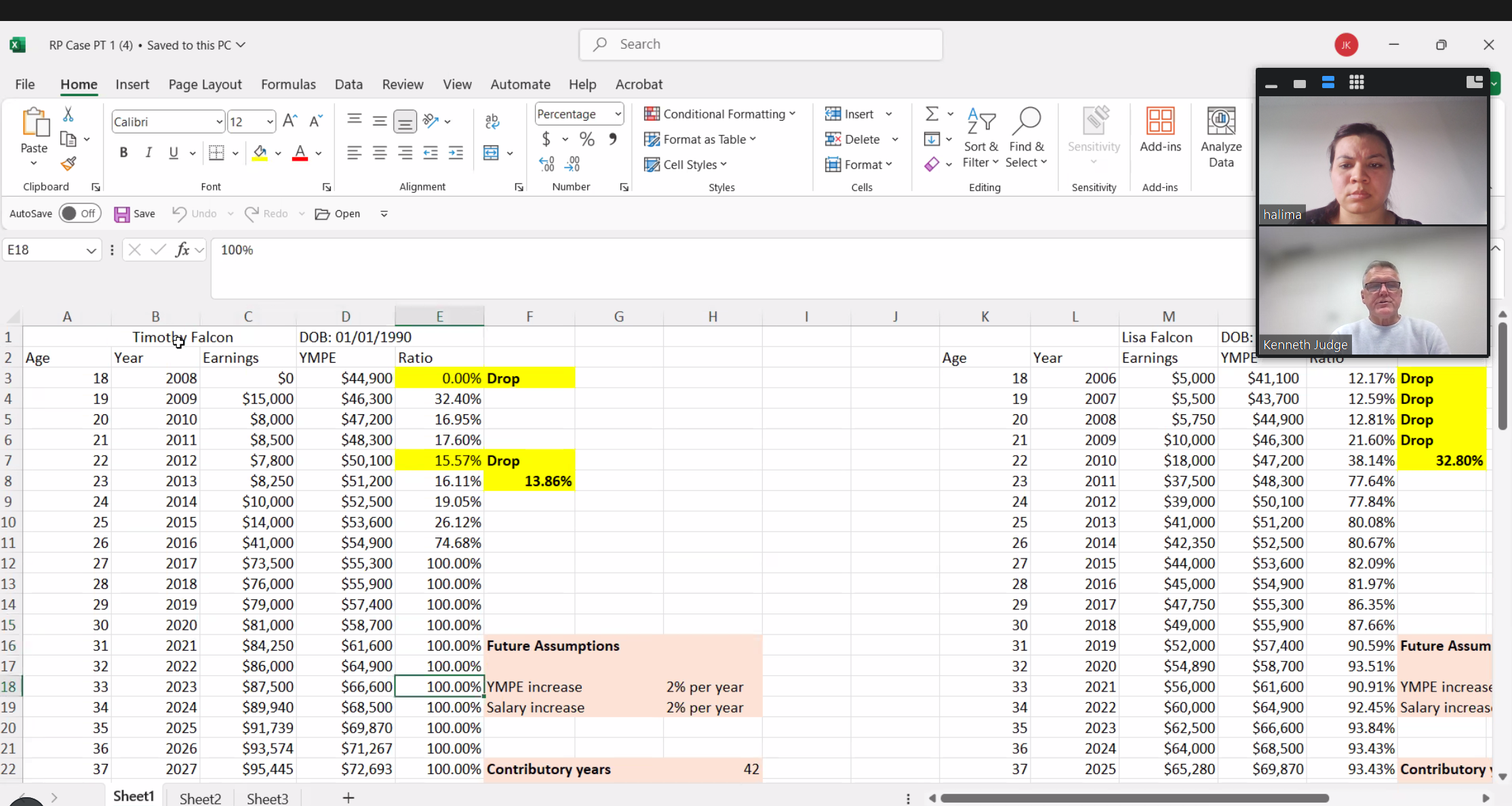Expand the Percentage number format dropdown

click(x=618, y=114)
